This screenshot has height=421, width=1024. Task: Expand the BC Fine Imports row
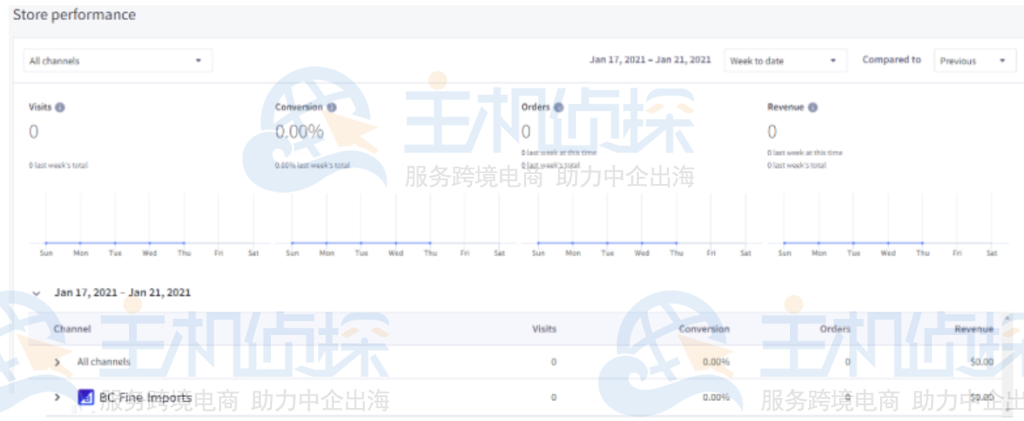(x=57, y=397)
